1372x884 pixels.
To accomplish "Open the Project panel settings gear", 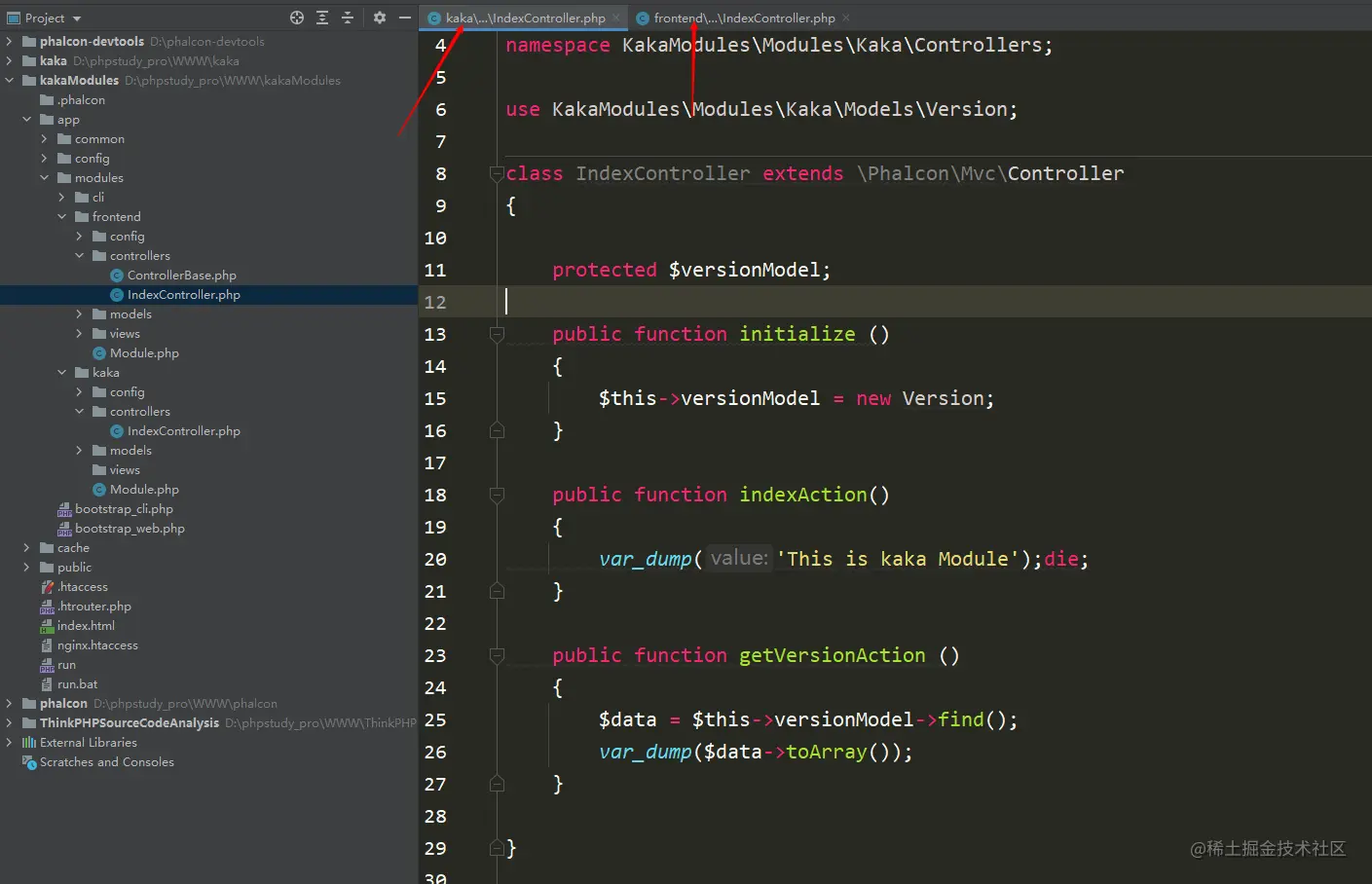I will click(380, 18).
